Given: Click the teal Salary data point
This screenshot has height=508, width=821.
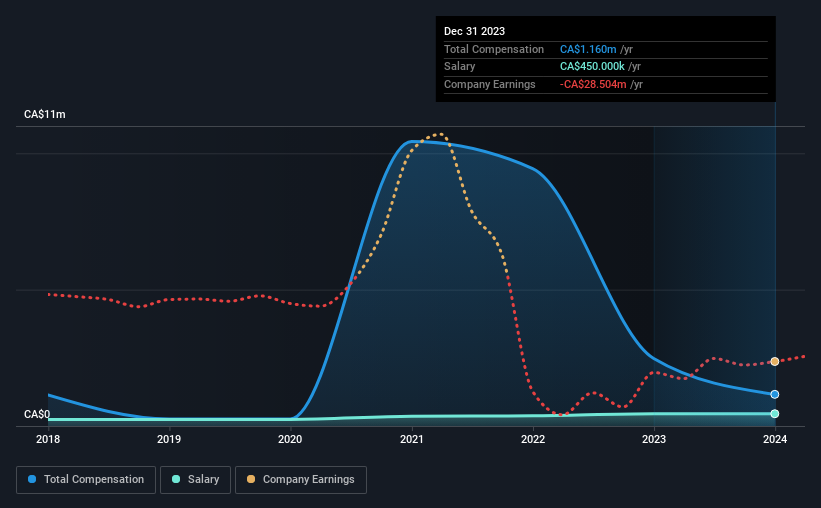Looking at the screenshot, I should click(x=774, y=414).
